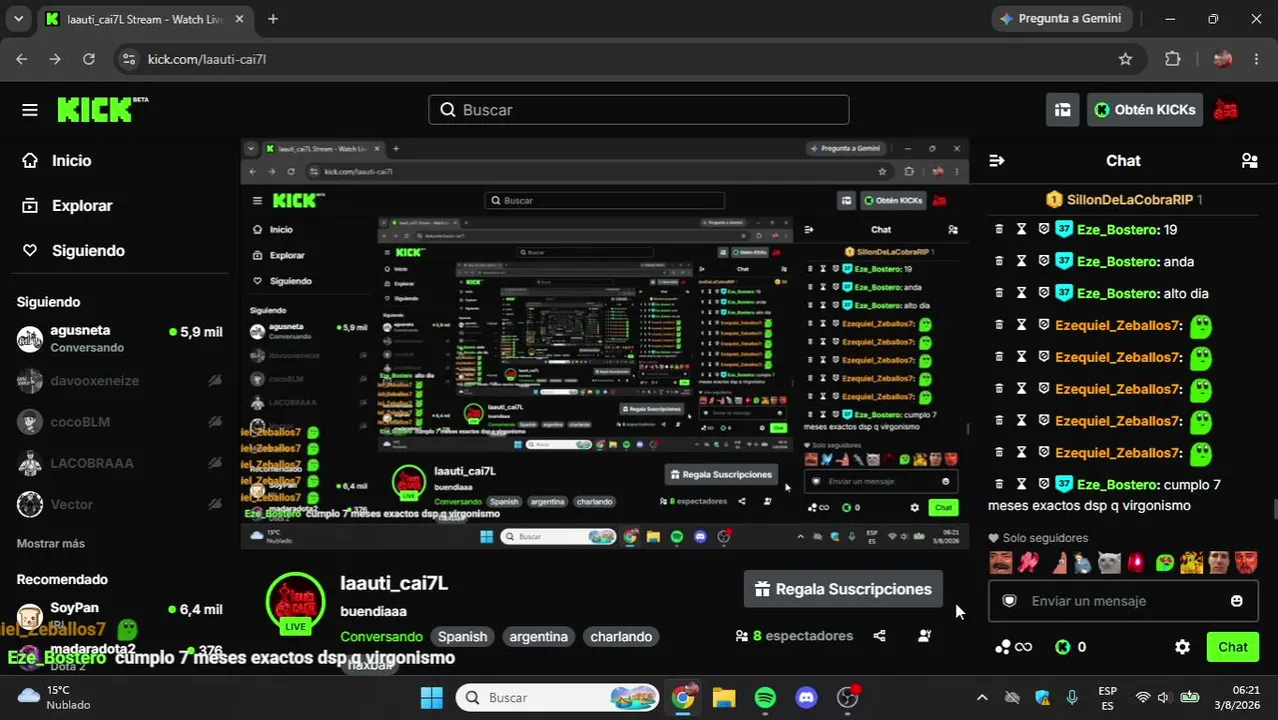Viewport: 1278px width, 720px height.
Task: Open LACOBRAAA channel in sidebar
Action: 120,463
